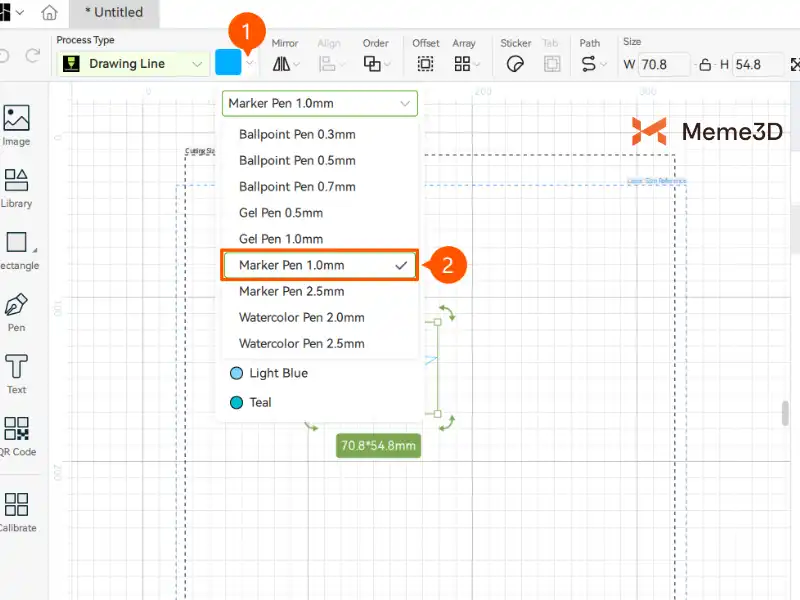
Task: Click the home icon
Action: [49, 13]
